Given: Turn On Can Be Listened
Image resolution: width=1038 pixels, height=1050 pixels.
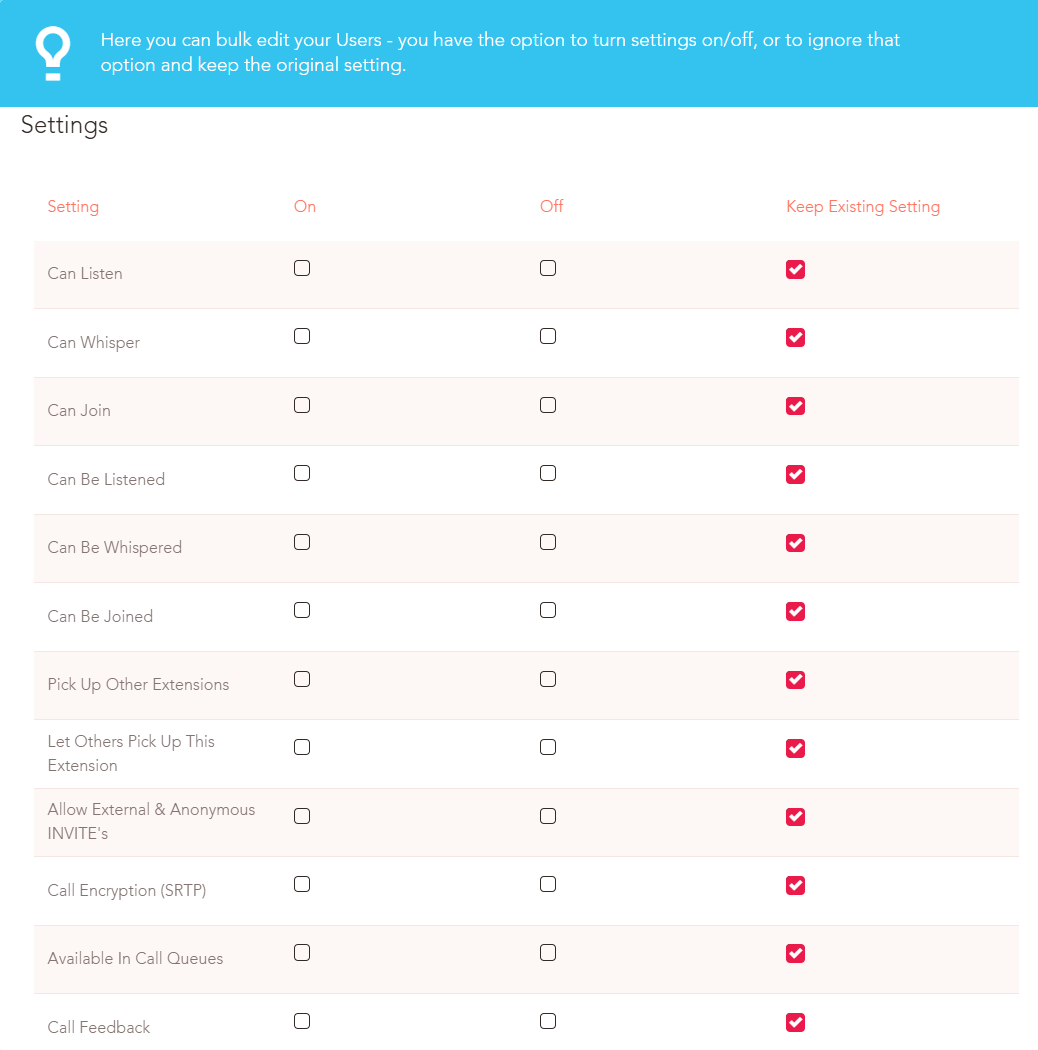Looking at the screenshot, I should [x=302, y=473].
